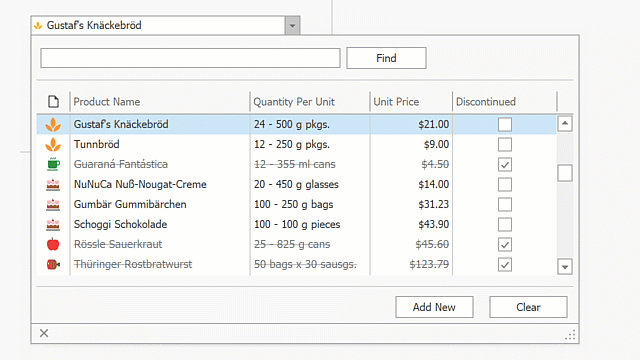
Task: Click inside the search text field
Action: (x=190, y=58)
